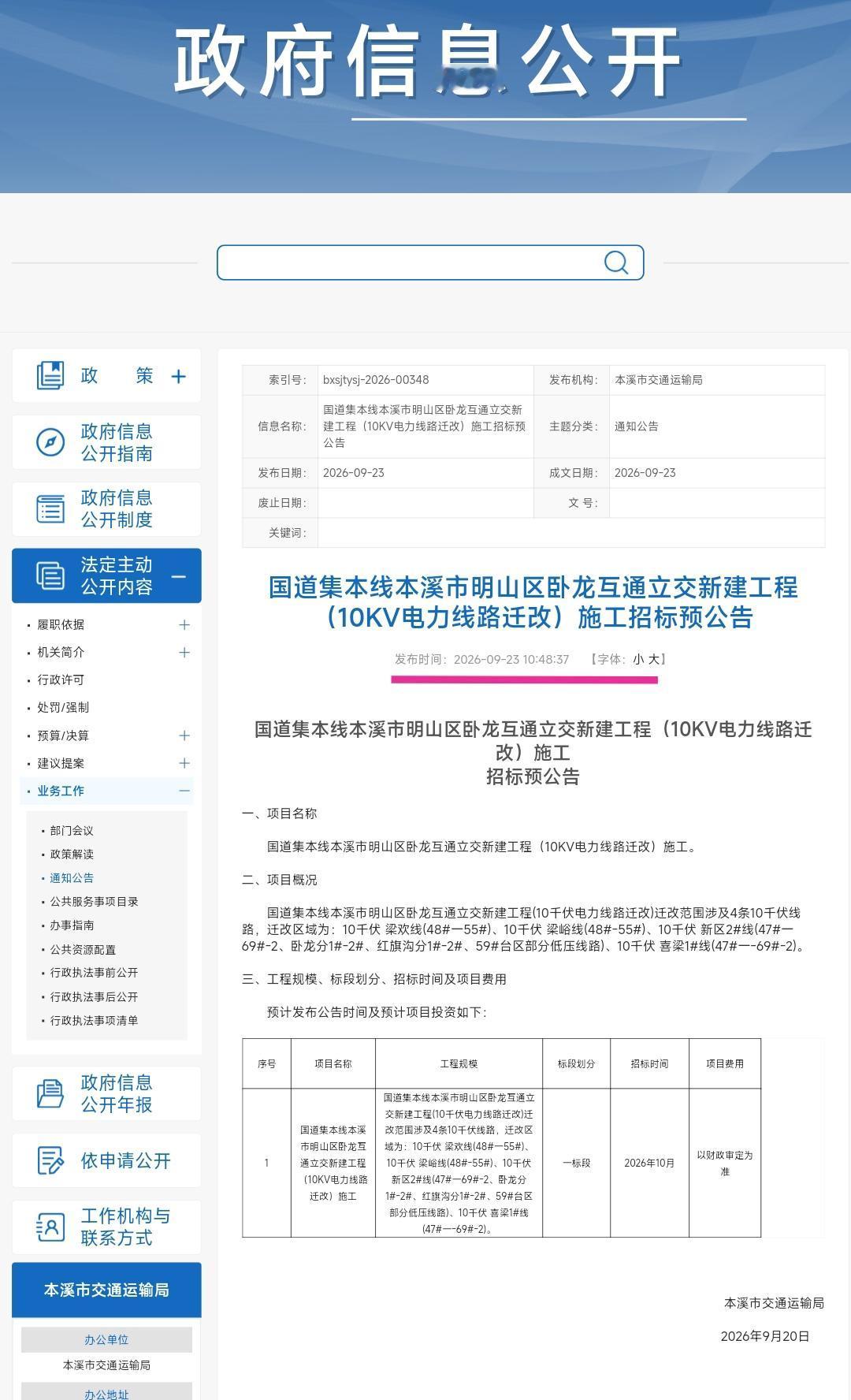Click the blue article headline title

[533, 602]
